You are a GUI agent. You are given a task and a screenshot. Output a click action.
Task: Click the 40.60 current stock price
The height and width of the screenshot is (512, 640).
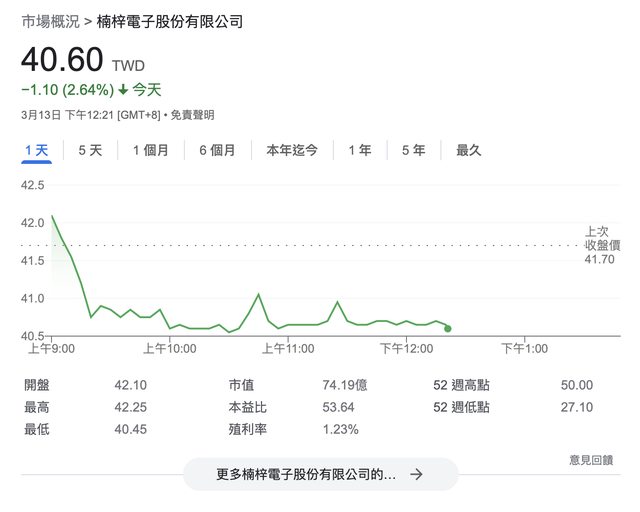coord(62,60)
